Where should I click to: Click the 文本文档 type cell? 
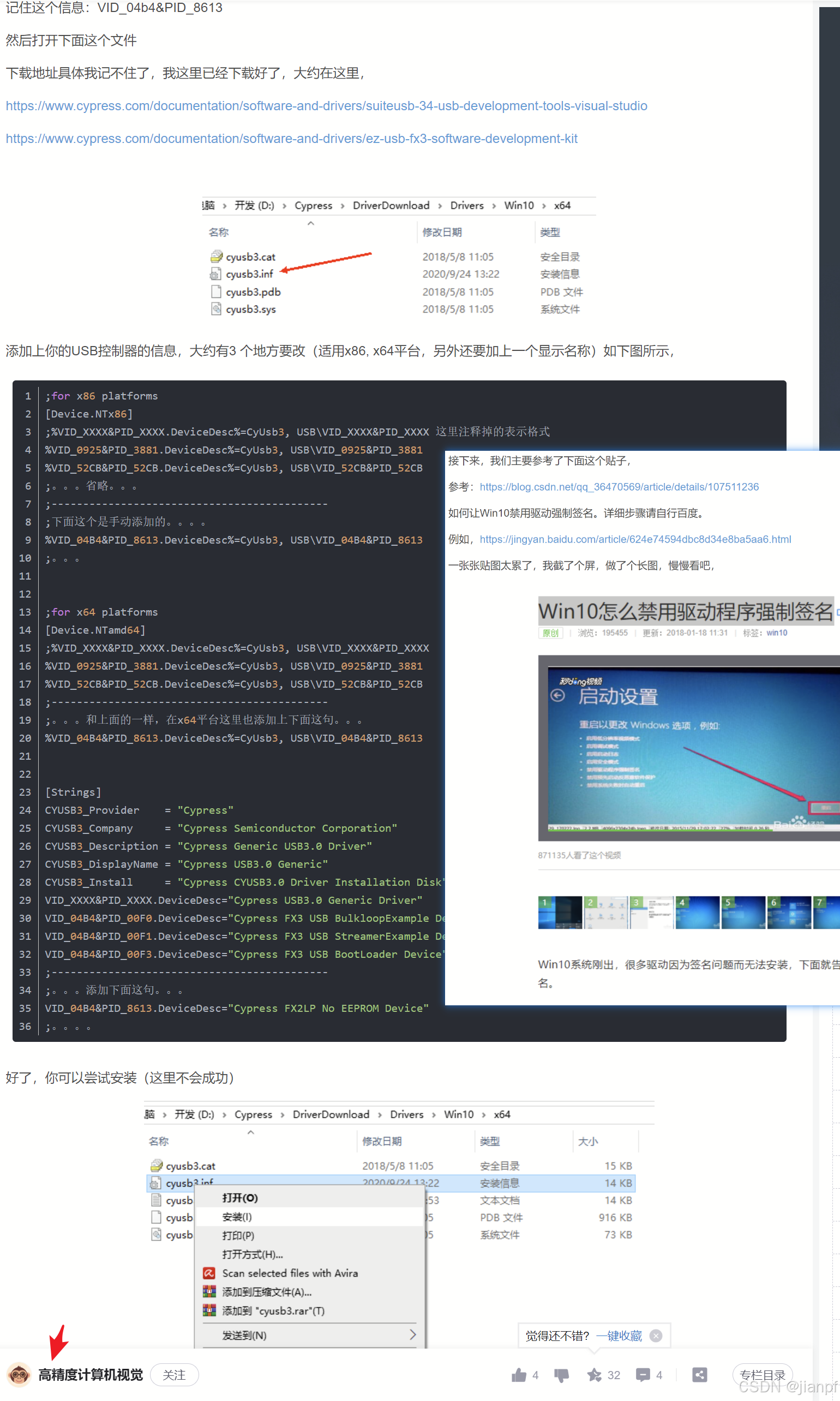point(500,1201)
